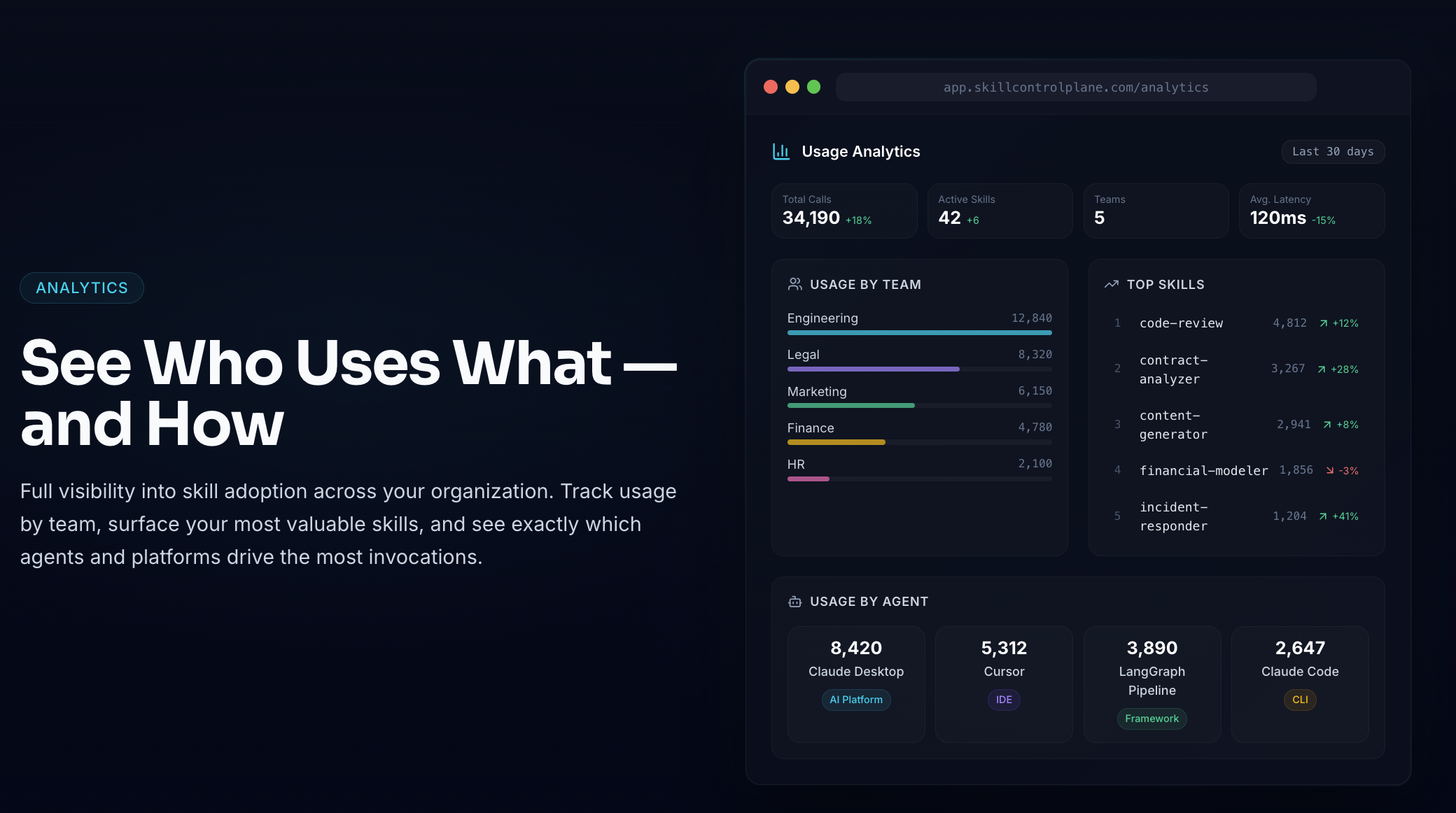The width and height of the screenshot is (1456, 813).
Task: Open the Last 30 days range selector
Action: click(x=1332, y=152)
